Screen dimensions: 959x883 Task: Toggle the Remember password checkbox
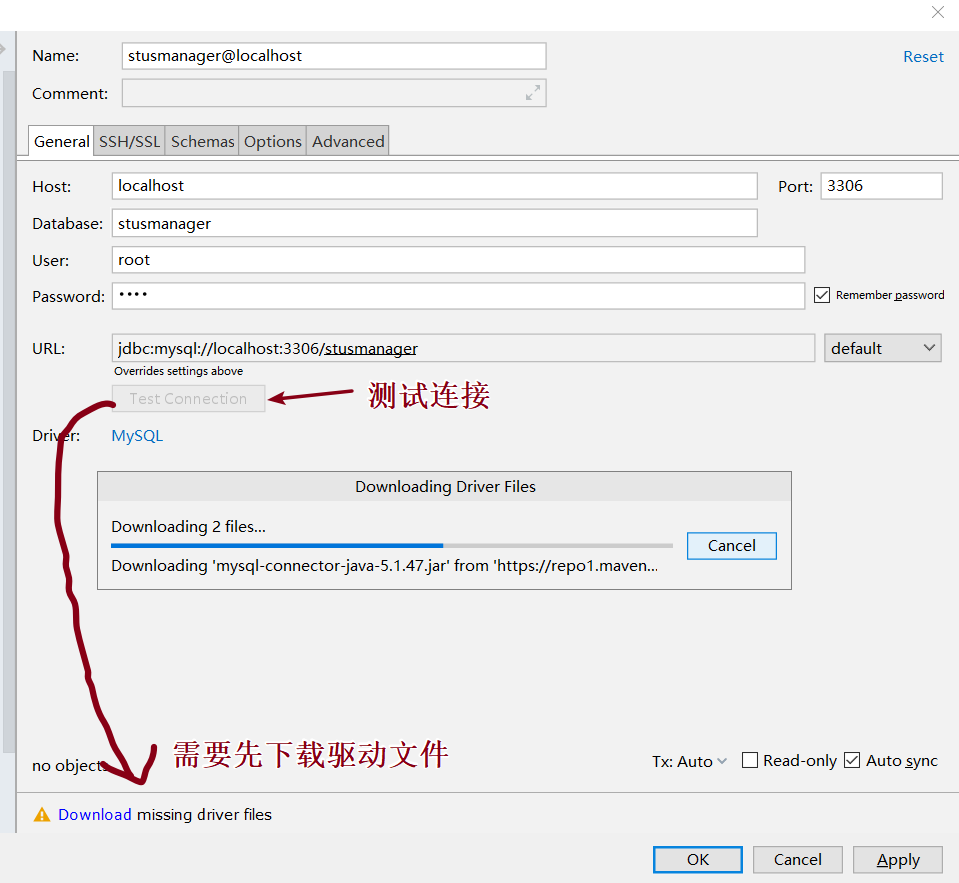(x=821, y=295)
